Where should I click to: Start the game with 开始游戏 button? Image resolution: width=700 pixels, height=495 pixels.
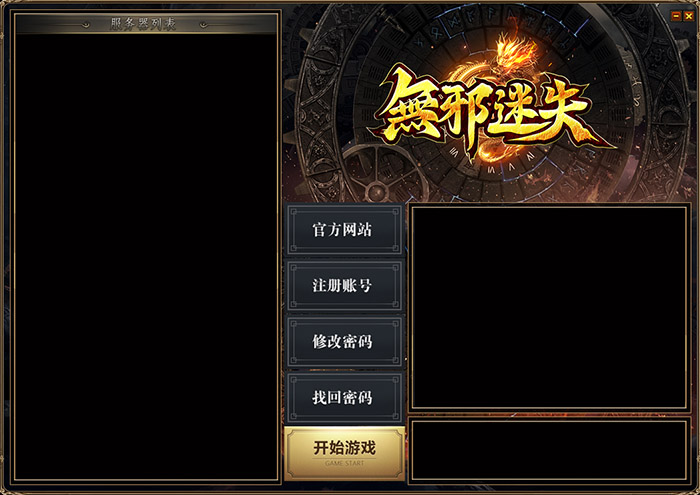tap(344, 453)
